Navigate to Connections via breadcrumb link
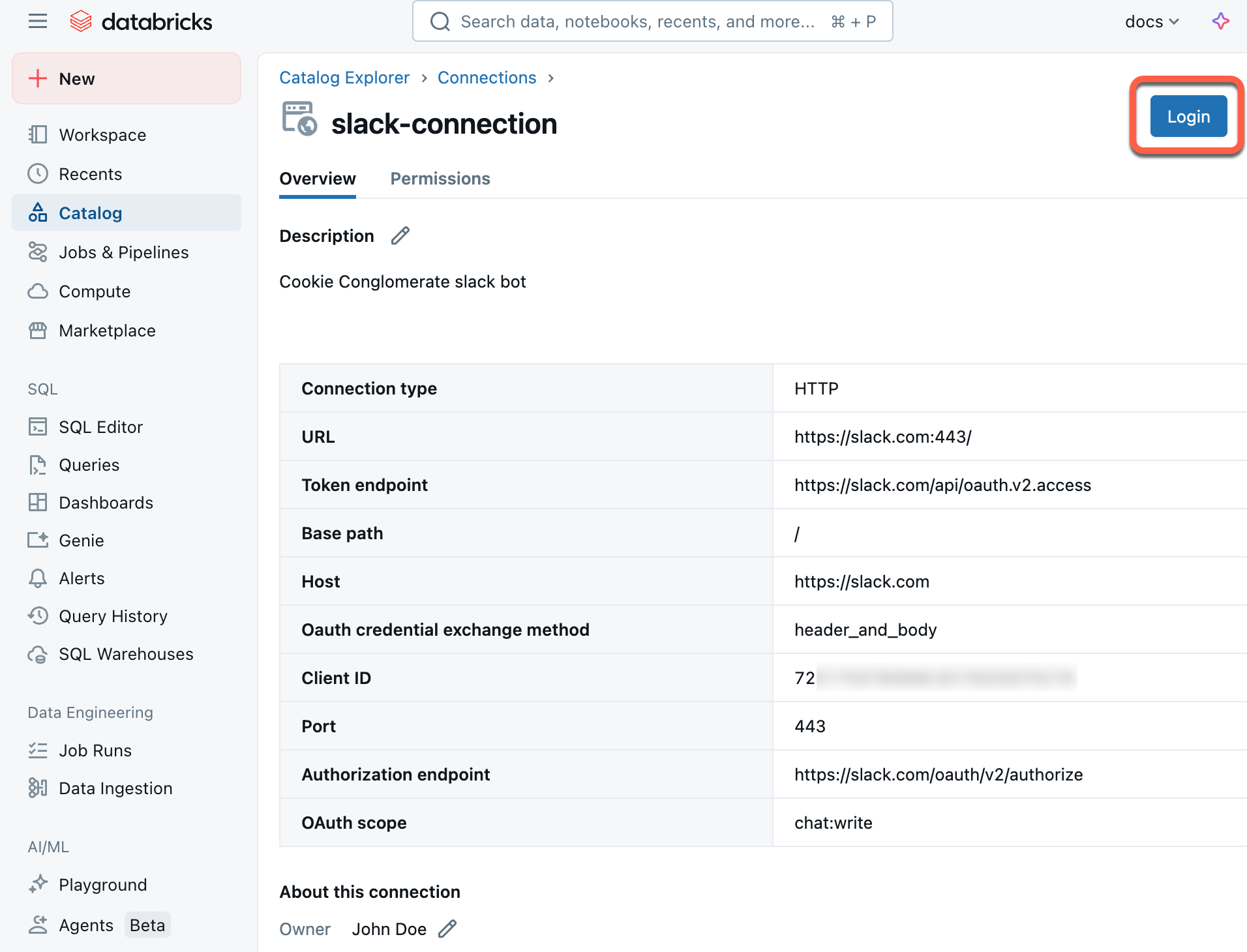Image resolution: width=1247 pixels, height=952 pixels. click(x=487, y=78)
